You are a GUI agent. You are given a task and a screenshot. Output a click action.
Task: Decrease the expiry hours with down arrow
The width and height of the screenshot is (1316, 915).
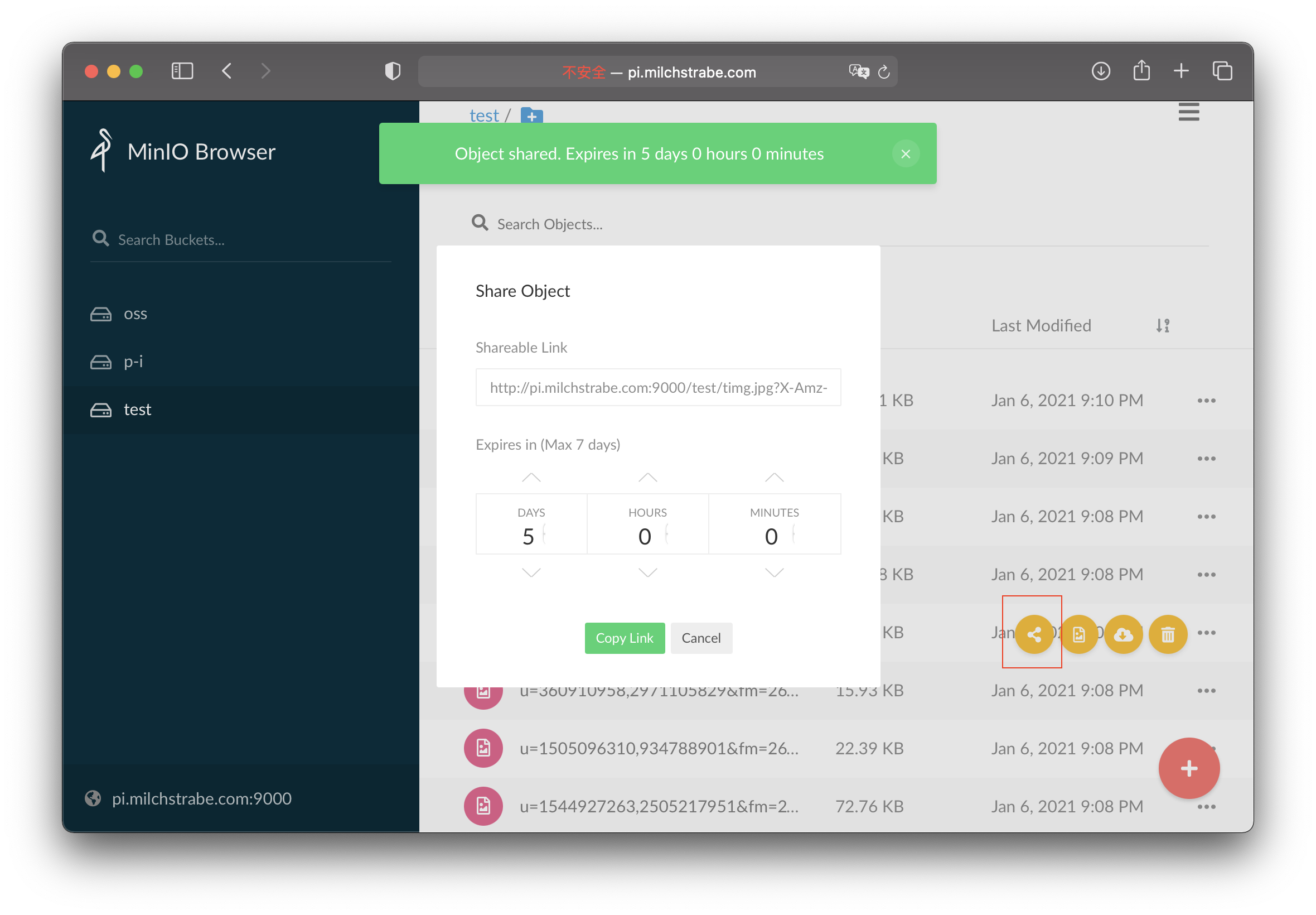(x=647, y=572)
